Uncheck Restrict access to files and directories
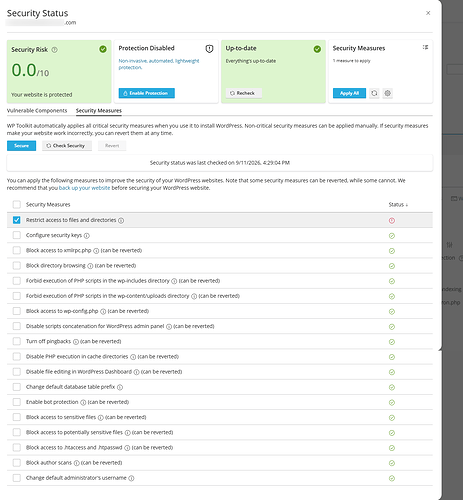The image size is (463, 500). tap(17, 220)
